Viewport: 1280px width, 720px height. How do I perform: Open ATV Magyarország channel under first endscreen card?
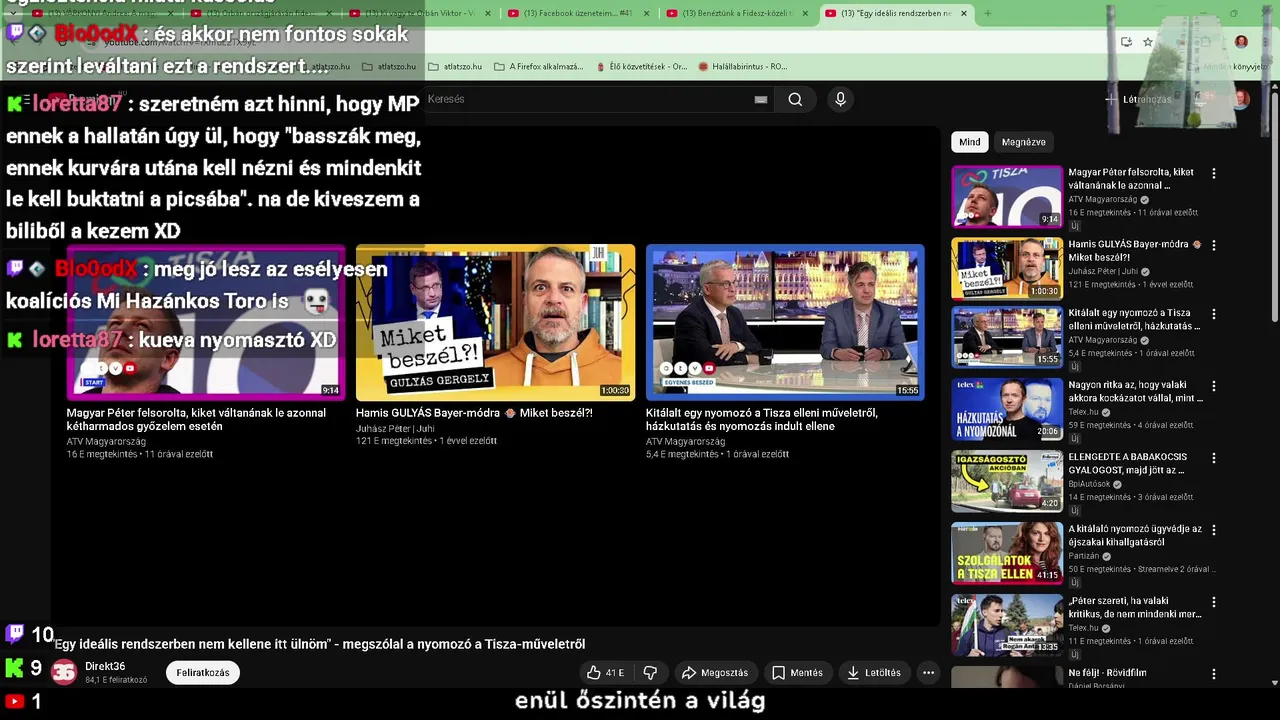(106, 441)
